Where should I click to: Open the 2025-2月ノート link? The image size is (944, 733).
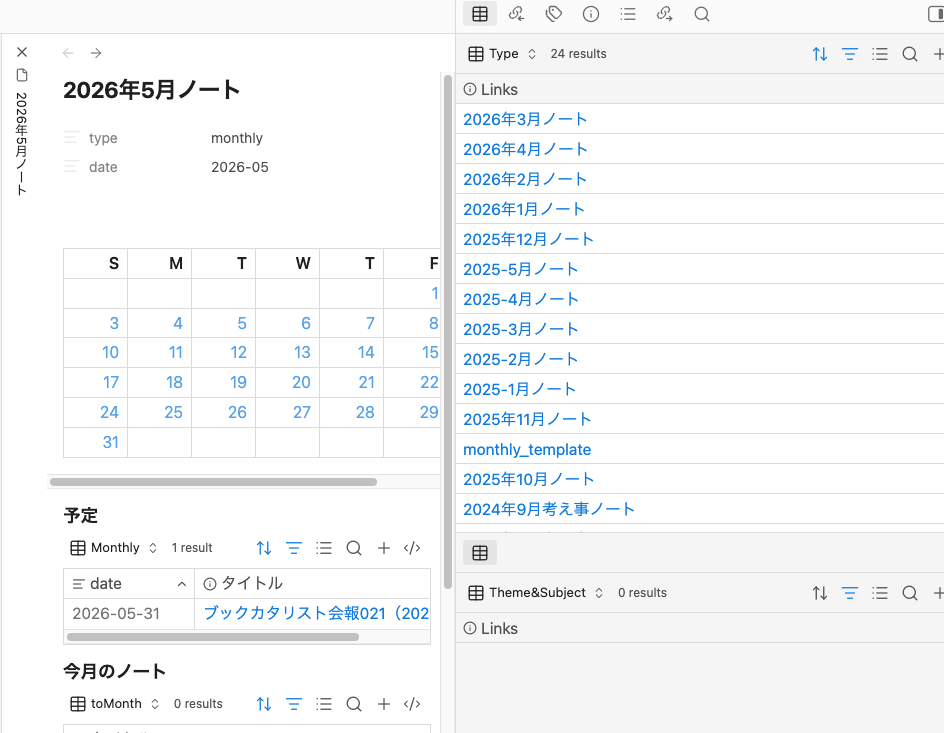pos(521,359)
